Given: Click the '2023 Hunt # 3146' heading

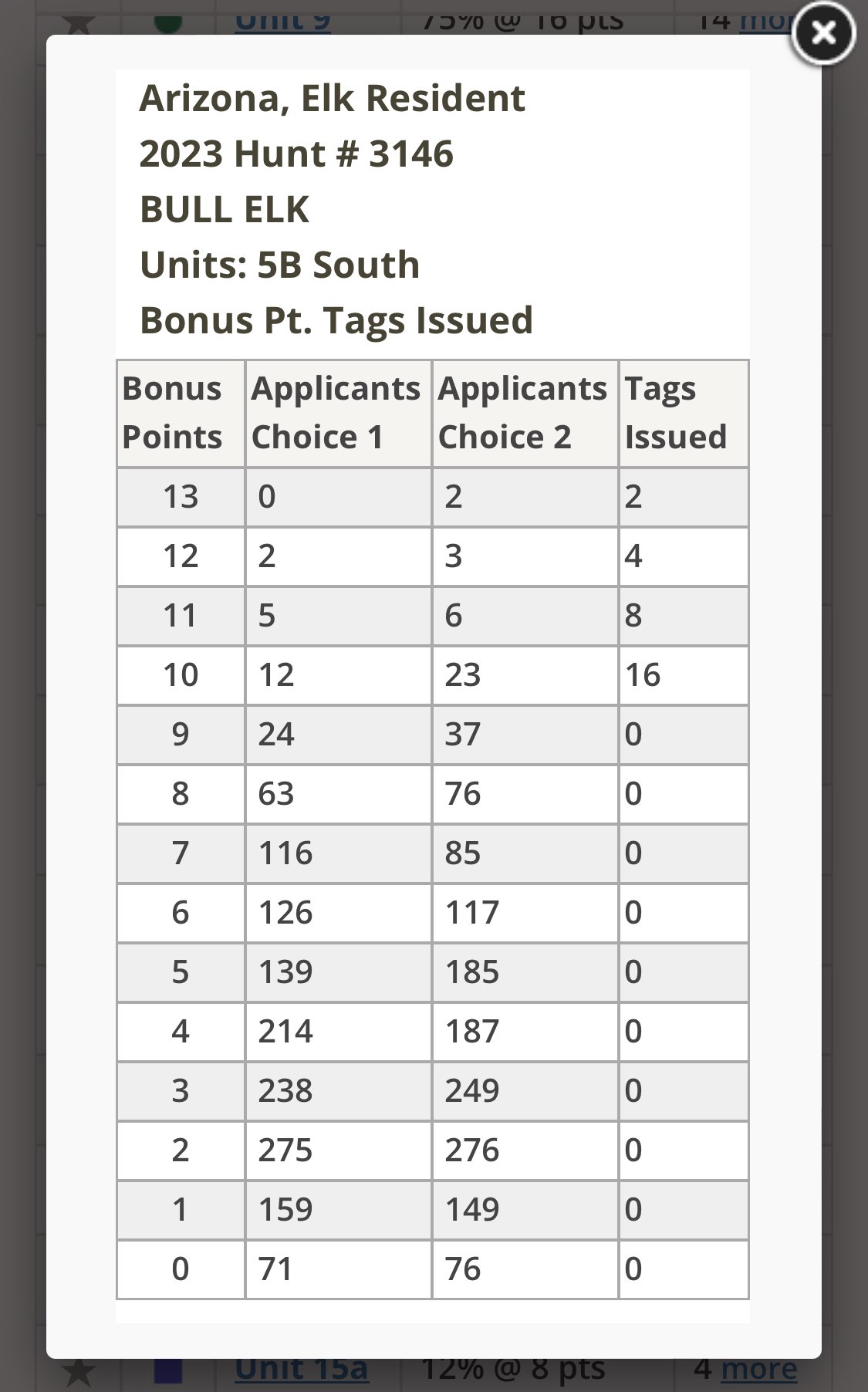Looking at the screenshot, I should pos(296,154).
